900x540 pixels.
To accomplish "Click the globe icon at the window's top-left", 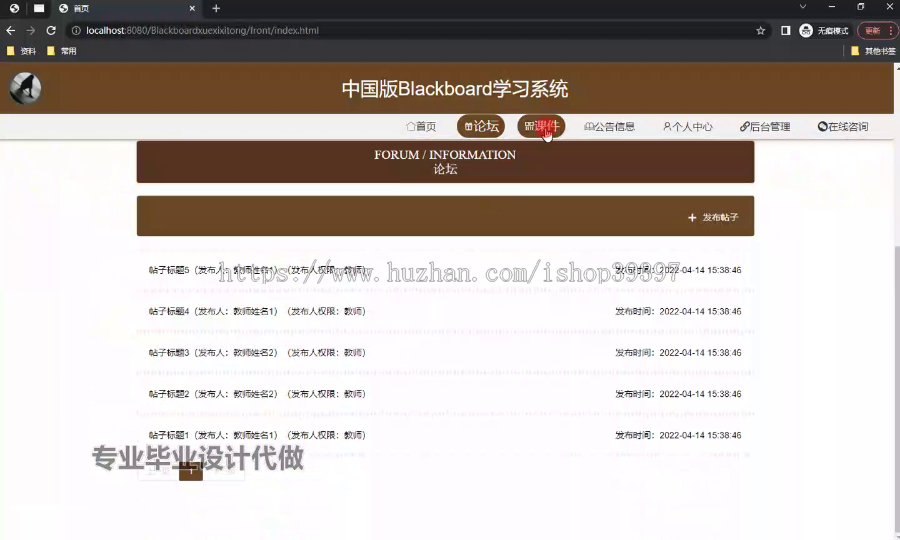I will point(14,8).
